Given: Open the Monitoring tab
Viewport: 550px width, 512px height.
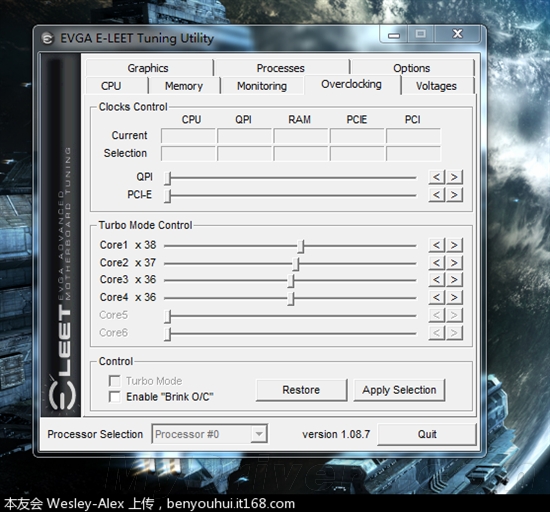Looking at the screenshot, I should point(262,86).
